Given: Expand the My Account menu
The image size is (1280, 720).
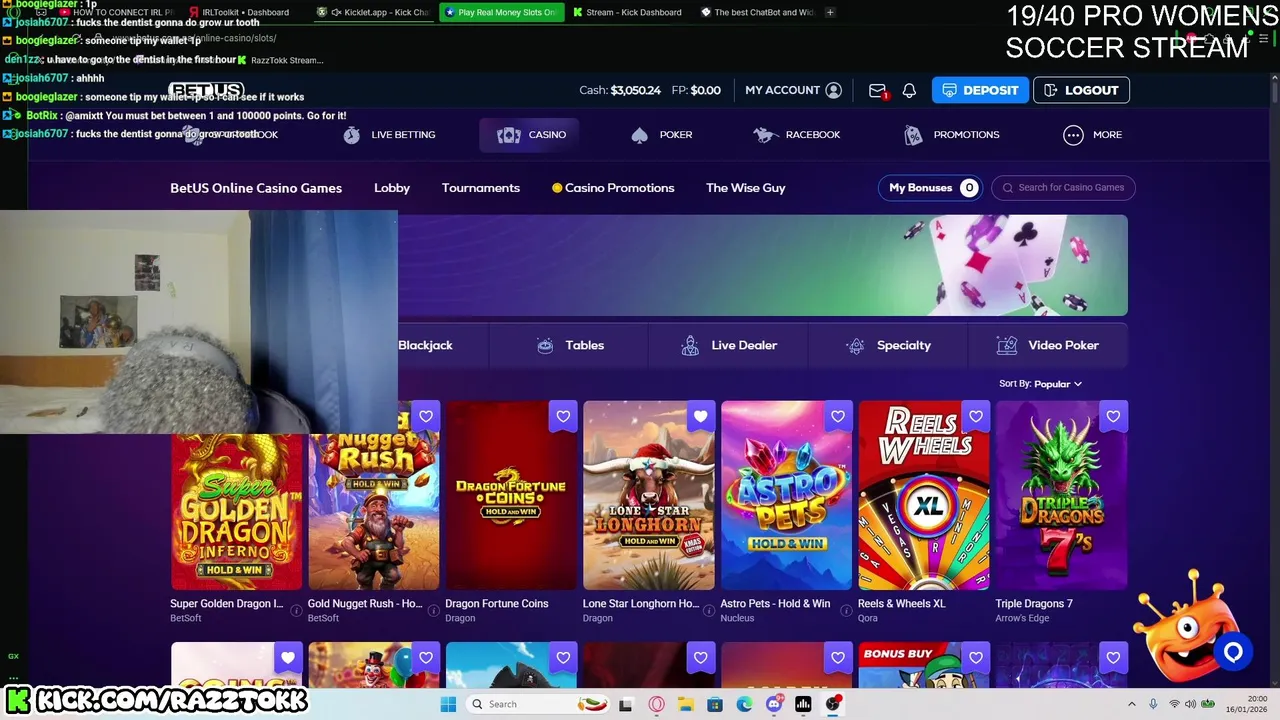Looking at the screenshot, I should [793, 90].
